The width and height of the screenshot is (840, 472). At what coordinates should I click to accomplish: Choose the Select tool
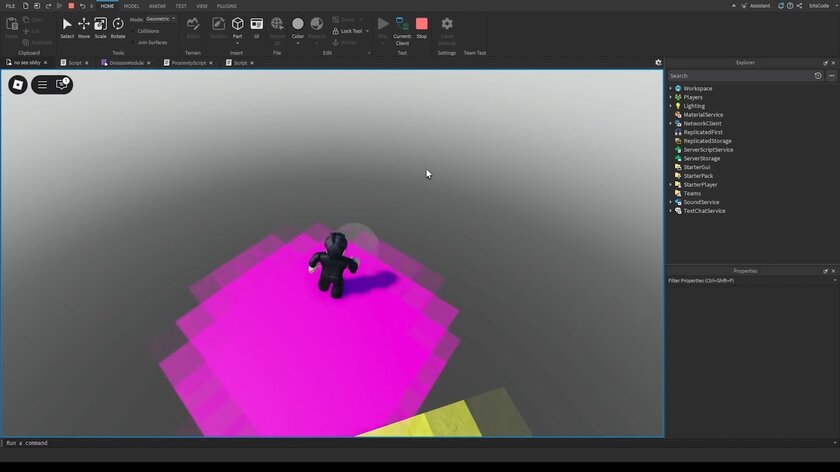tap(67, 28)
